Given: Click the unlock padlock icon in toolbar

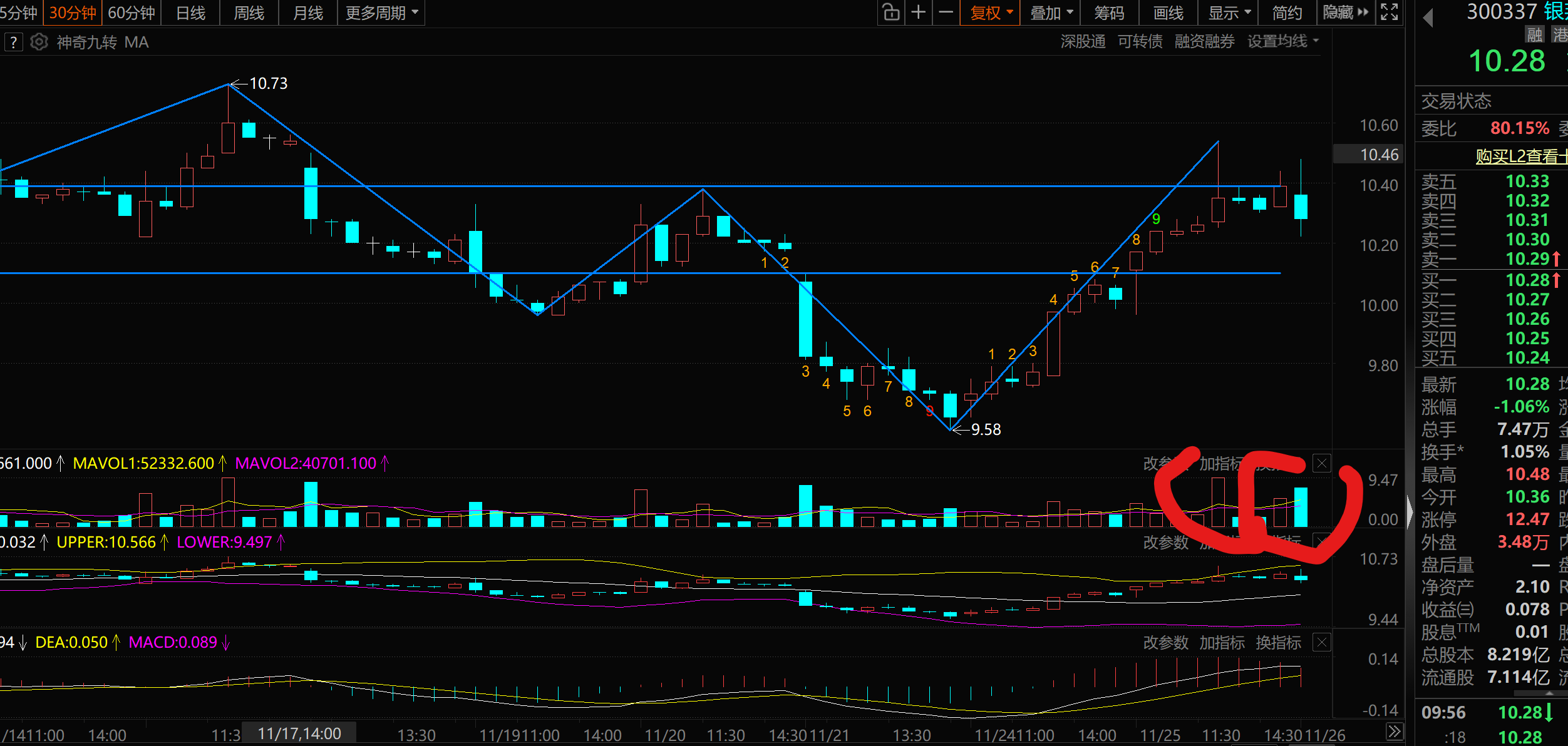Looking at the screenshot, I should pyautogui.click(x=891, y=13).
